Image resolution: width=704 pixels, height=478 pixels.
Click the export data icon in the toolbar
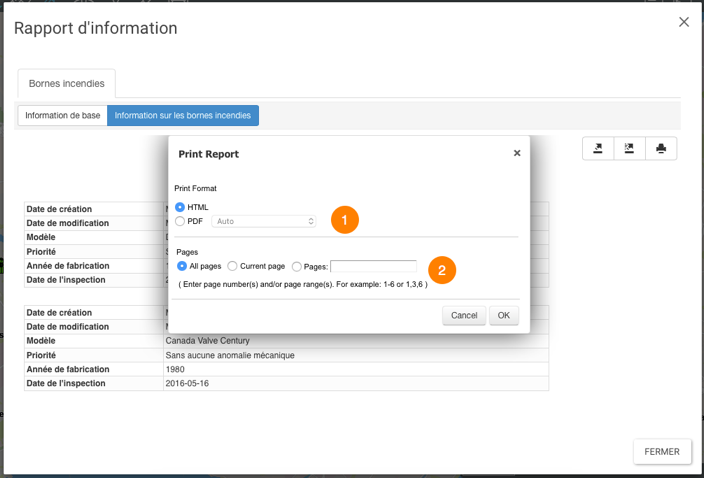[x=629, y=149]
